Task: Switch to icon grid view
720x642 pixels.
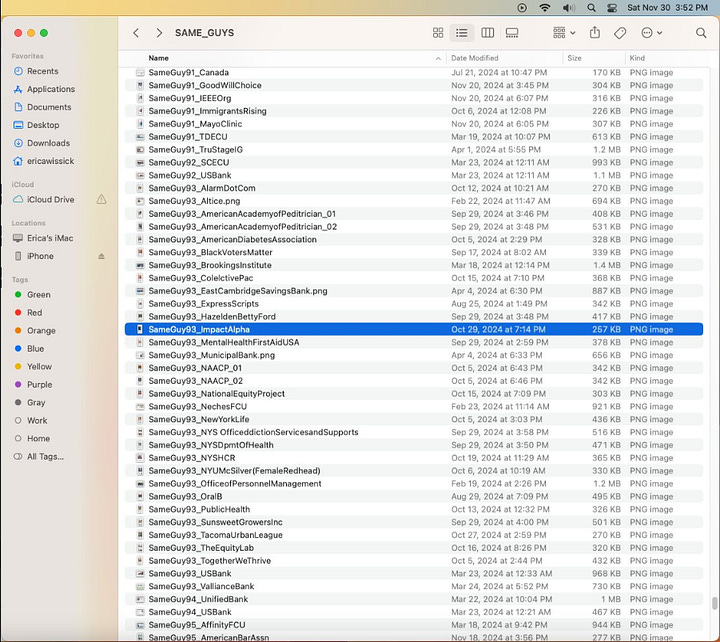Action: 438,33
